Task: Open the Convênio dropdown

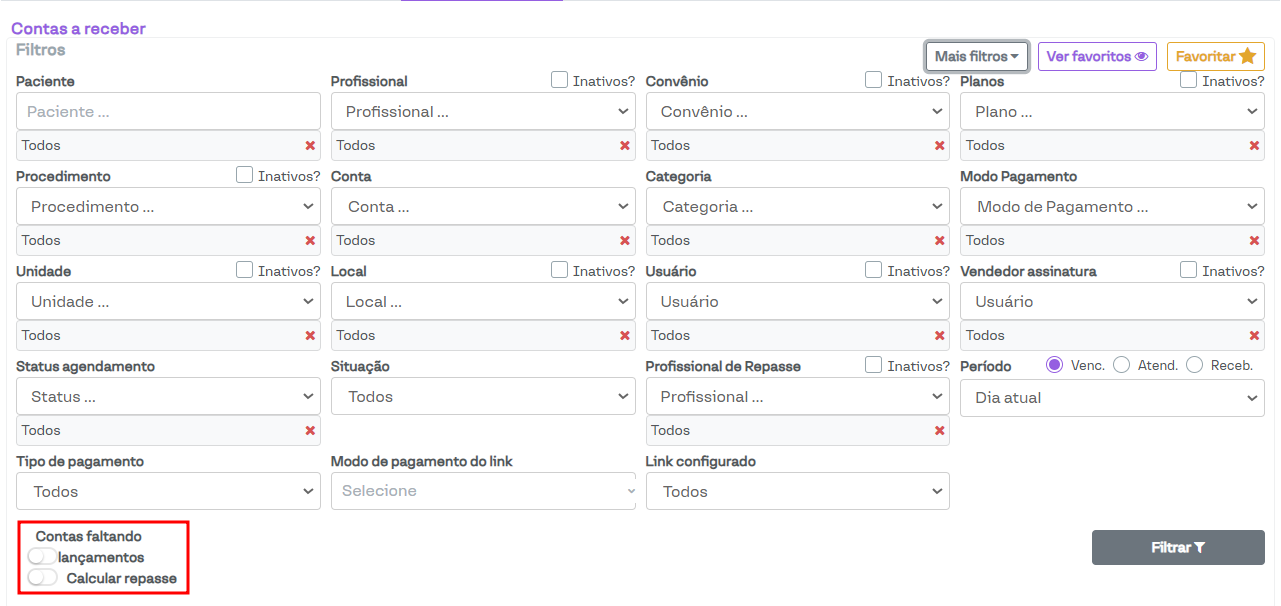Action: (x=797, y=112)
